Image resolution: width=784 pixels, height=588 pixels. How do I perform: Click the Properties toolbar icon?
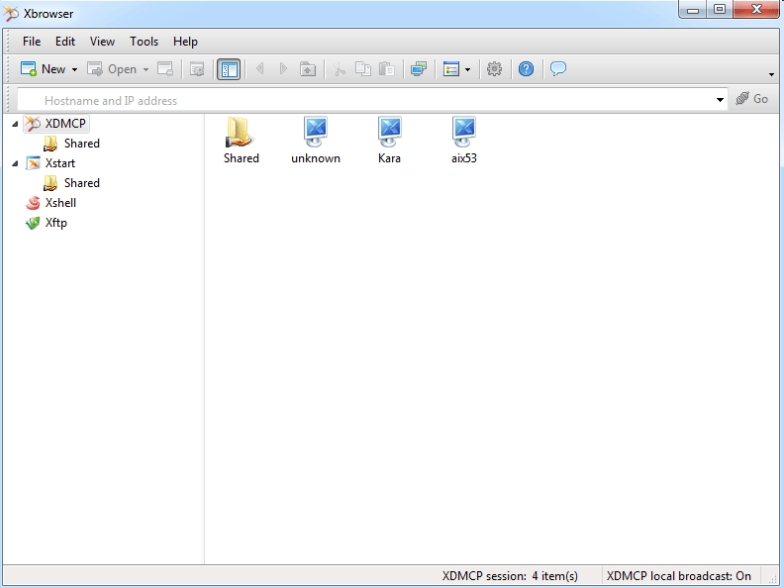point(197,69)
